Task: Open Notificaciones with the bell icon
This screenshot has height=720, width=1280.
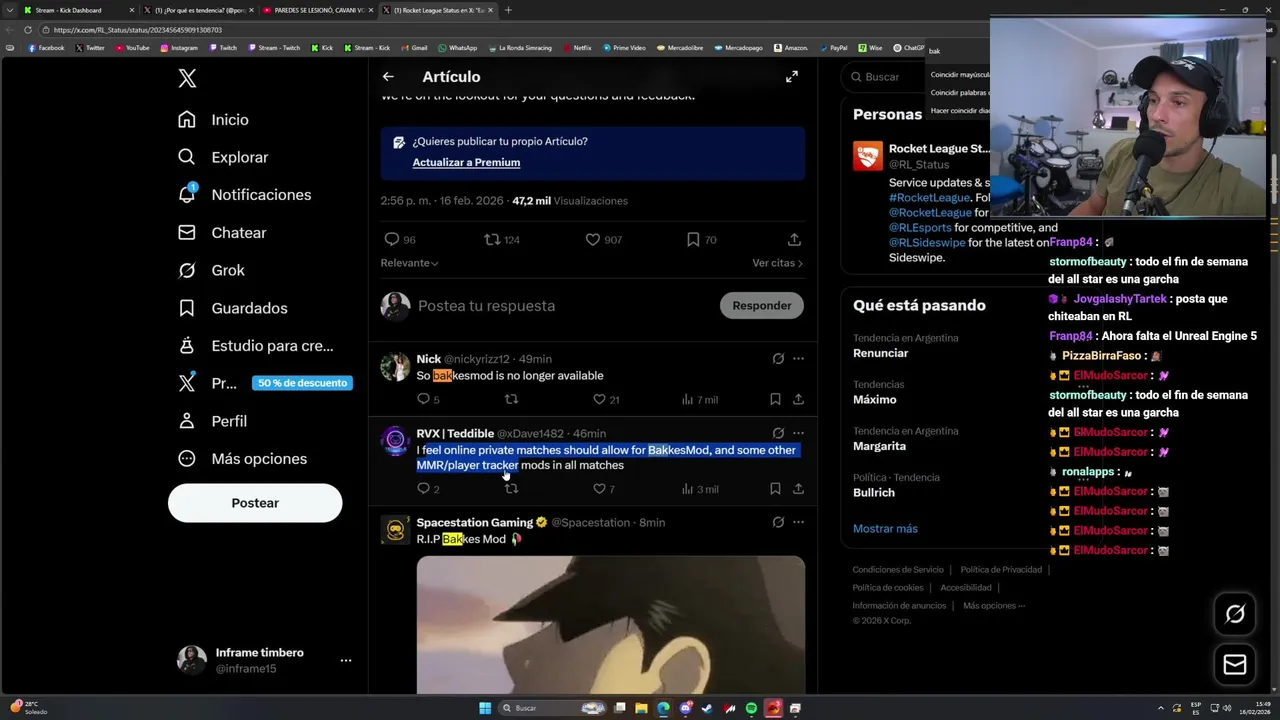Action: coord(244,195)
